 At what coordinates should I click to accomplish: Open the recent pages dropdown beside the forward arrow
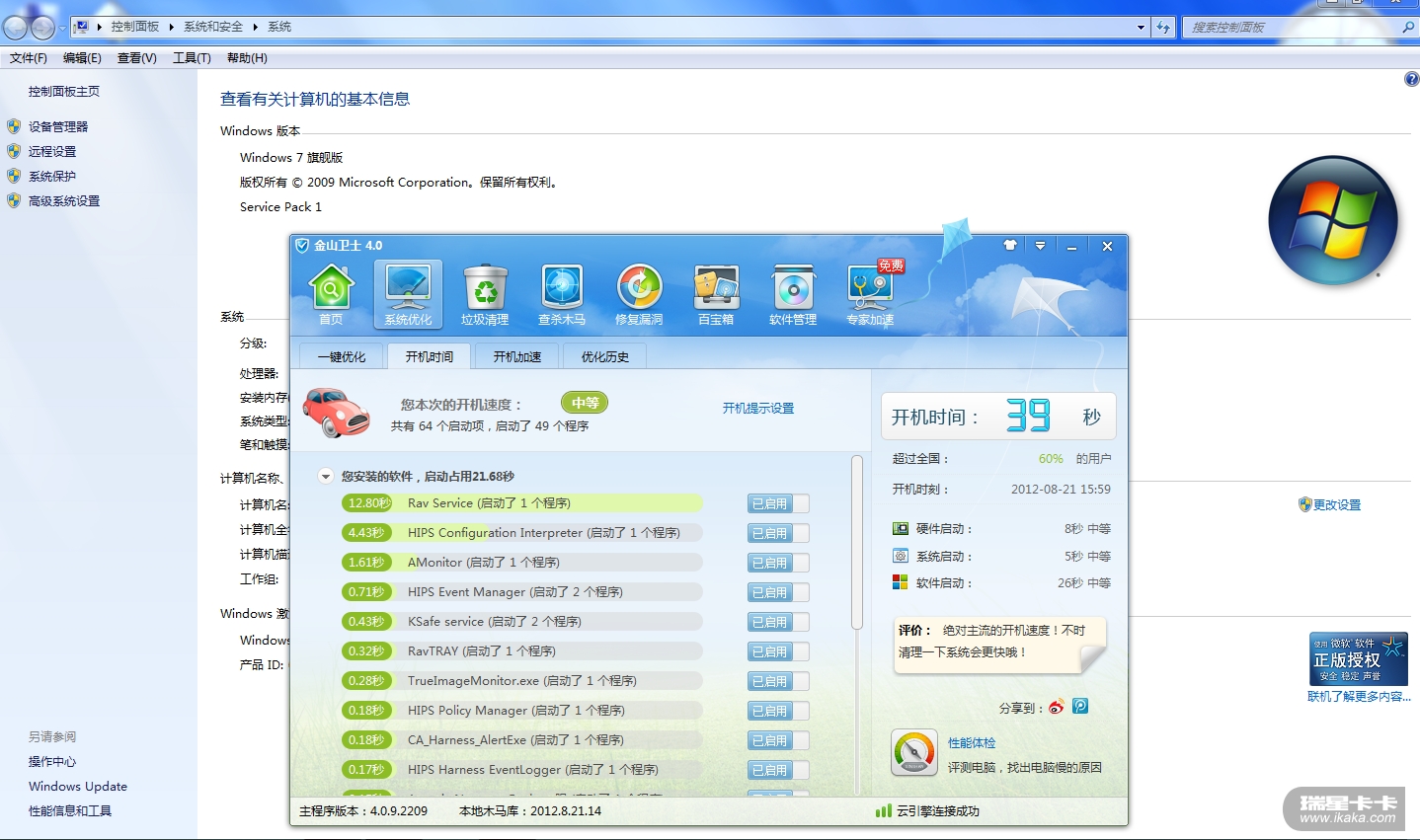click(x=62, y=28)
